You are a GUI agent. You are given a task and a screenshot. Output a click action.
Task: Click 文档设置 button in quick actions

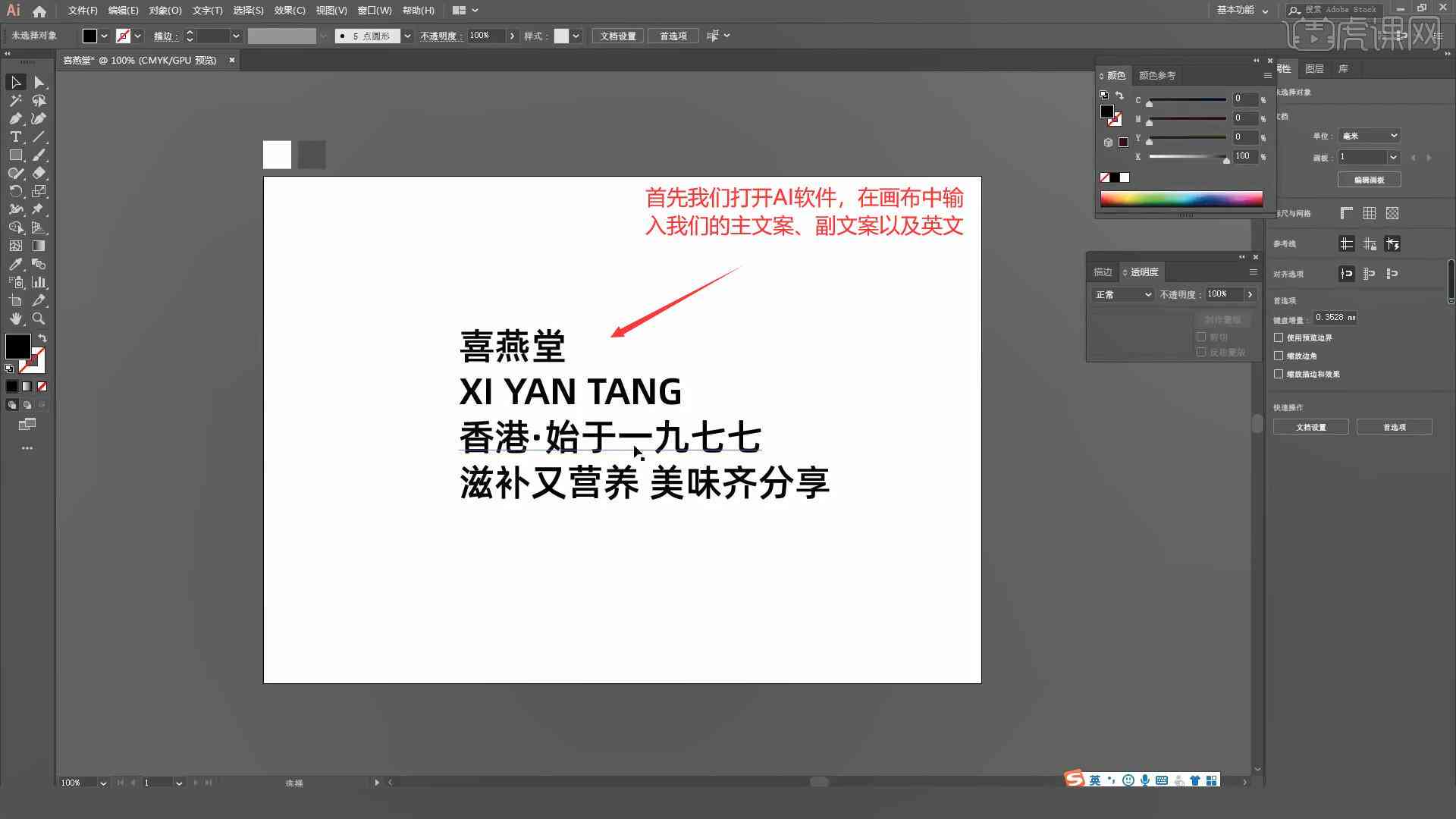[x=1311, y=427]
